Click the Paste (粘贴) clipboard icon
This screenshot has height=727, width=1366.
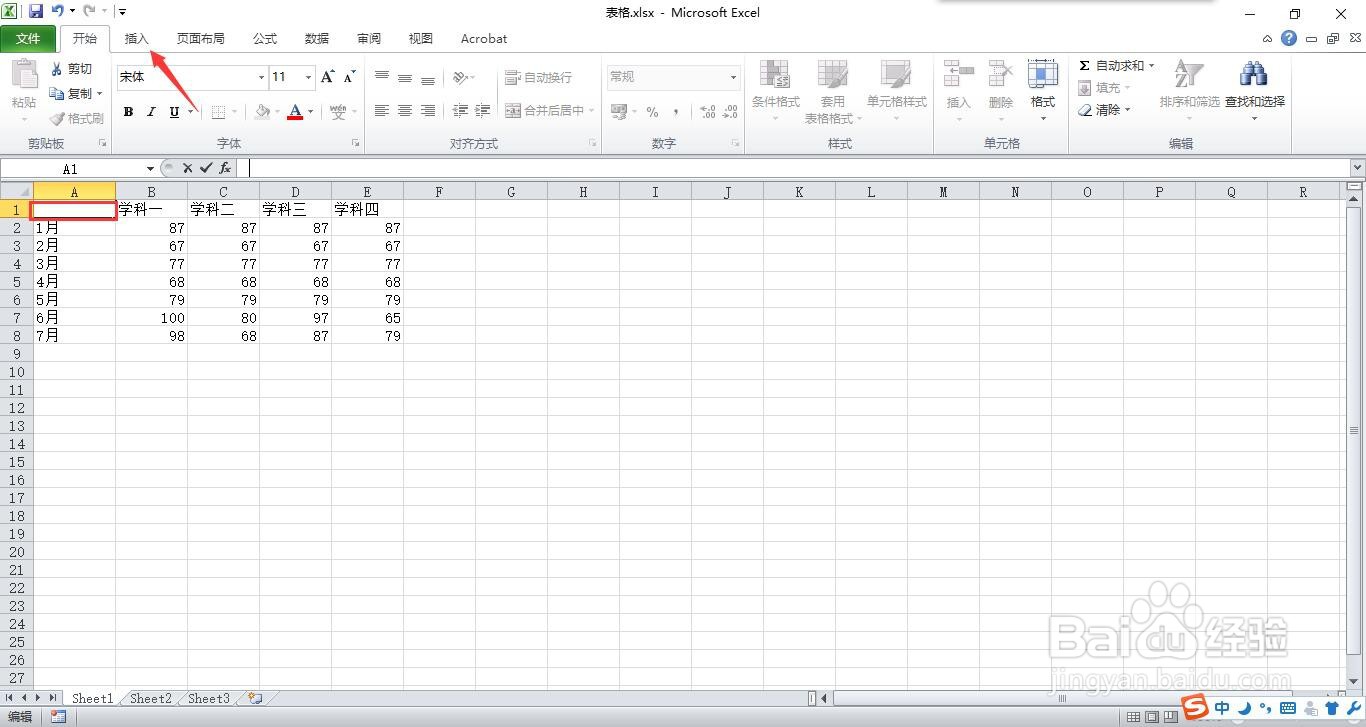coord(24,76)
